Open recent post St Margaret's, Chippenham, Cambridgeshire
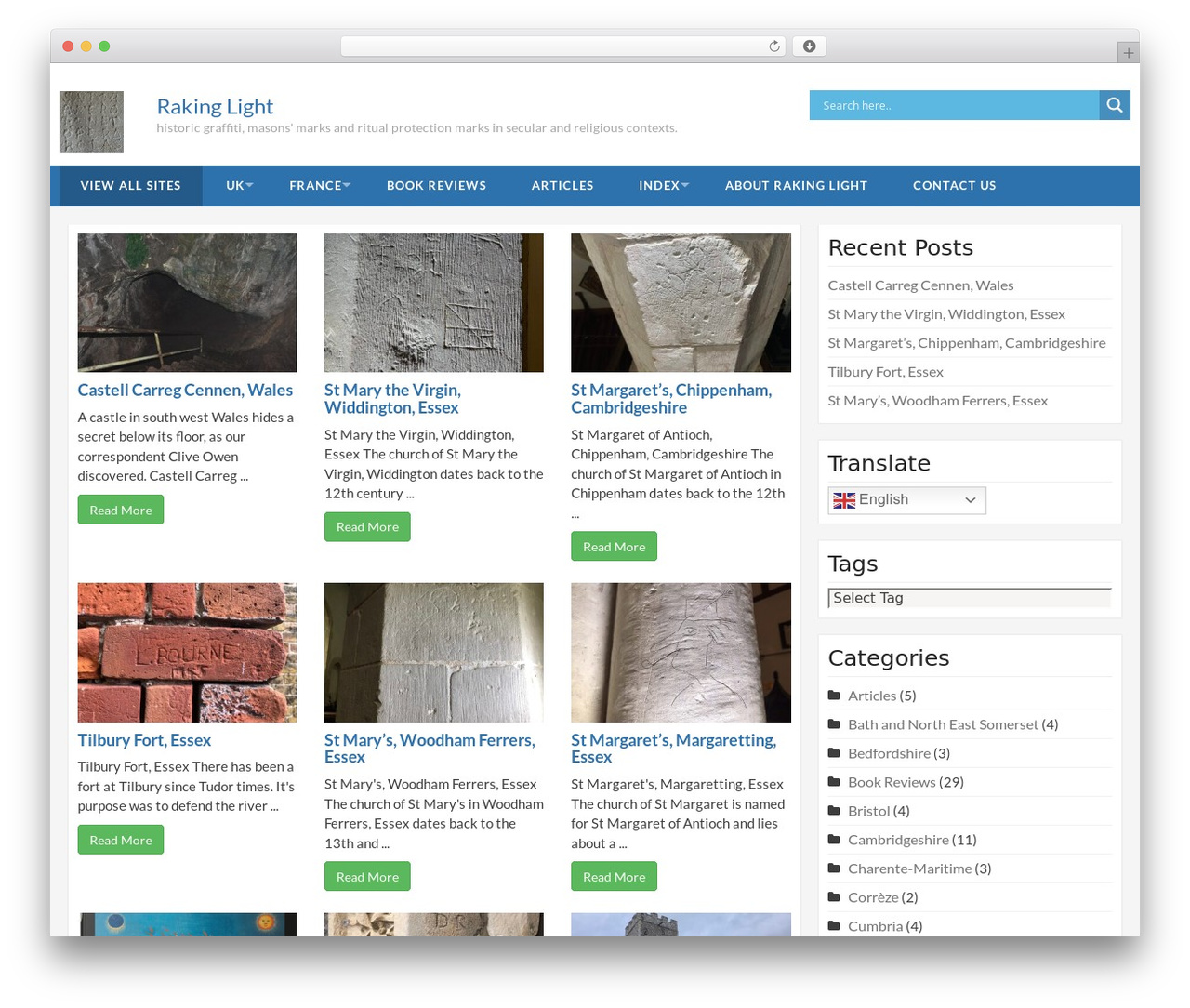1190x1008 pixels. (967, 343)
